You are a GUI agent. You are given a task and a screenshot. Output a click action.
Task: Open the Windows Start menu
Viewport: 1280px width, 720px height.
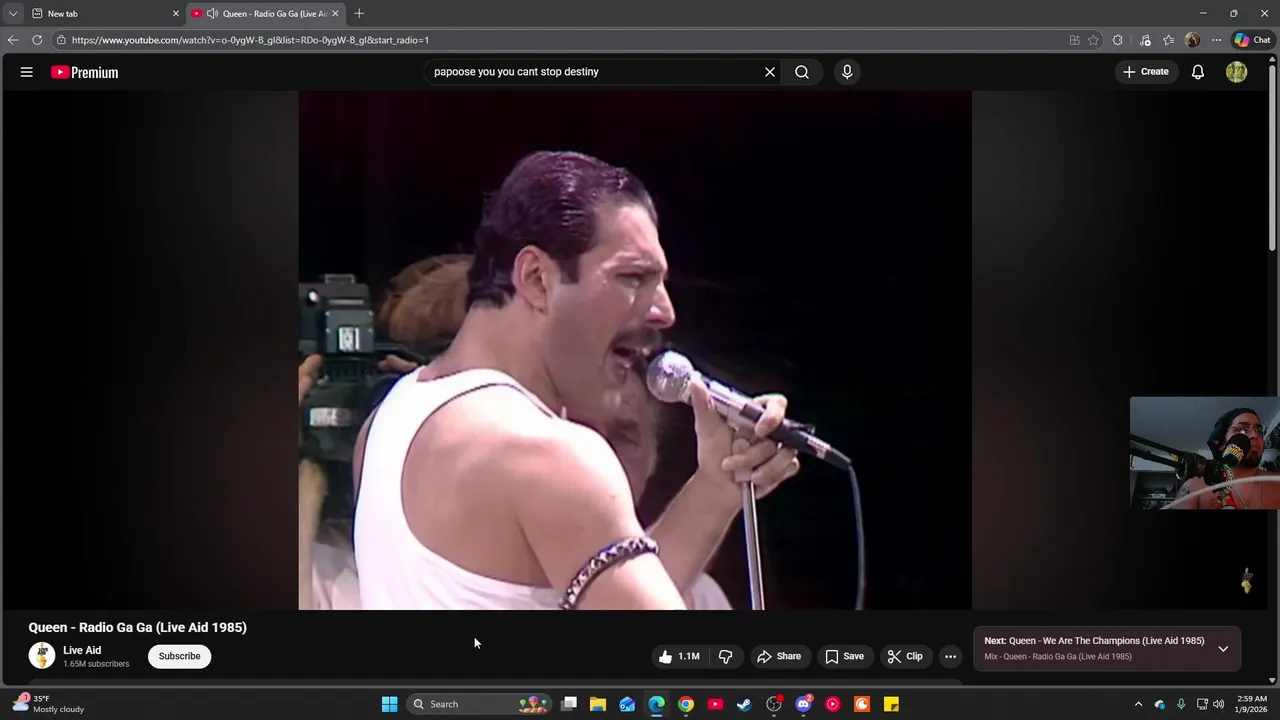click(x=390, y=704)
